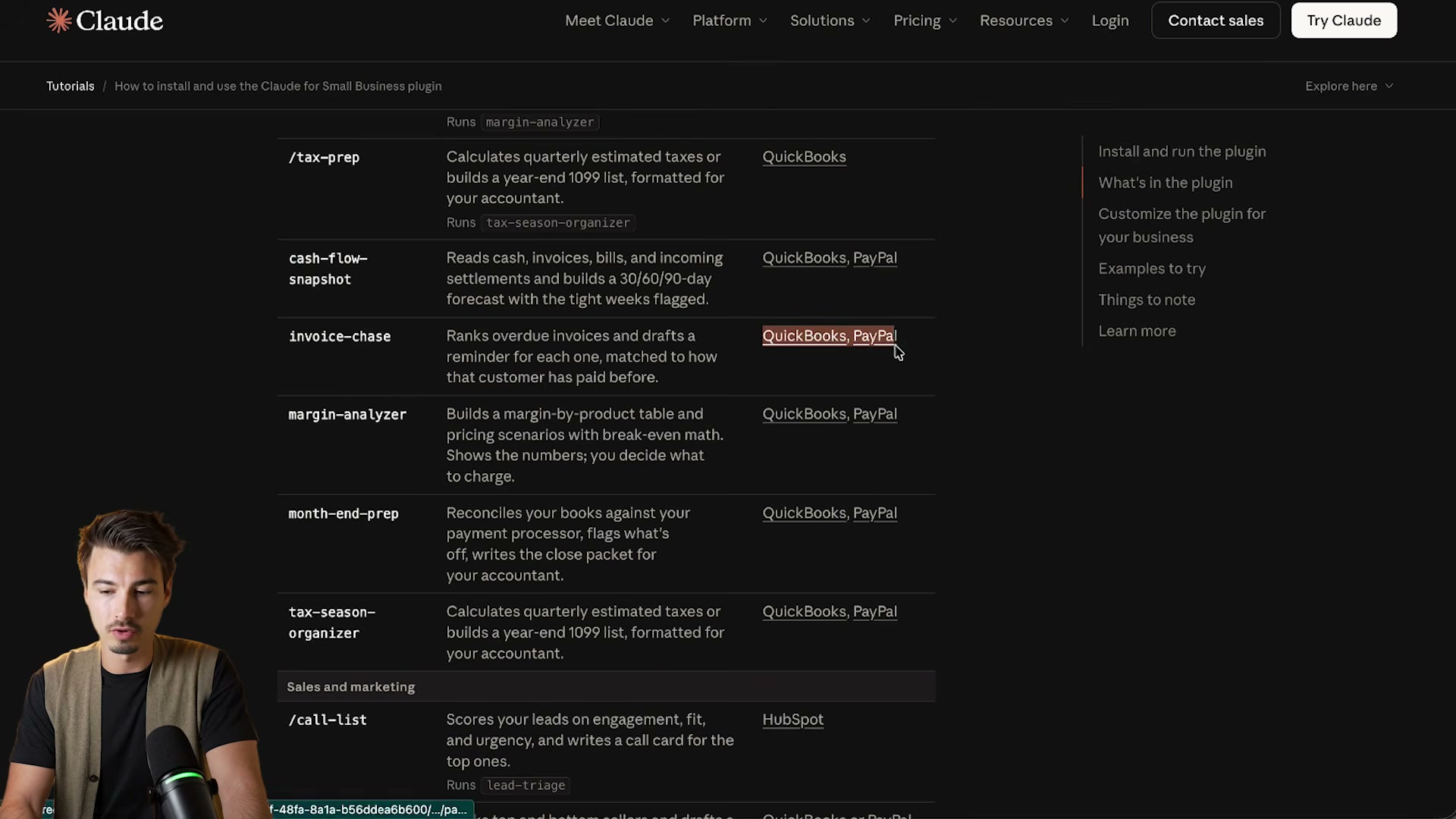The height and width of the screenshot is (819, 1456).
Task: Open QuickBooks link in /tax-prep row
Action: (804, 156)
